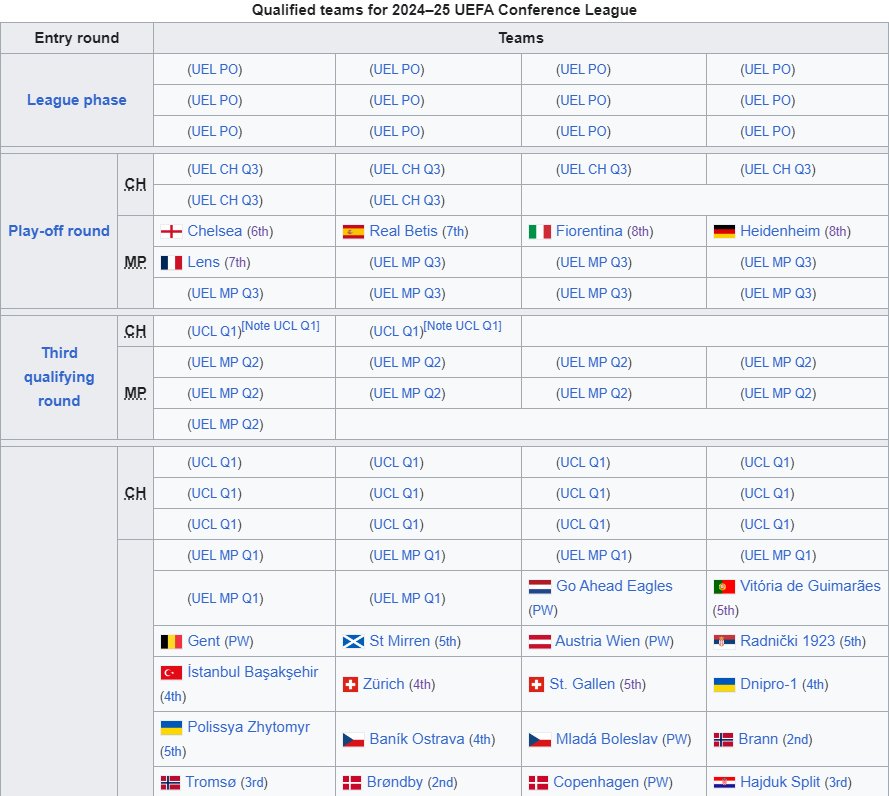
Task: Open the Tromsø team link
Action: (x=210, y=782)
